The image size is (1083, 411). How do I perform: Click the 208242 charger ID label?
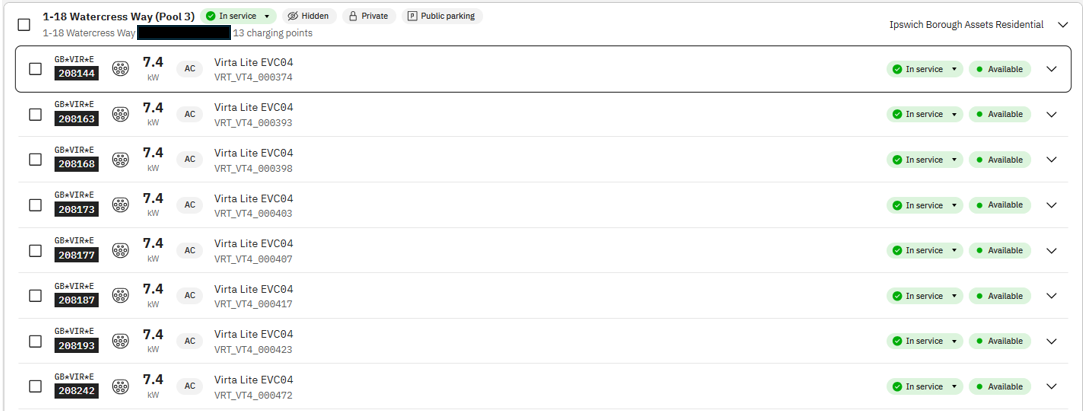click(77, 390)
